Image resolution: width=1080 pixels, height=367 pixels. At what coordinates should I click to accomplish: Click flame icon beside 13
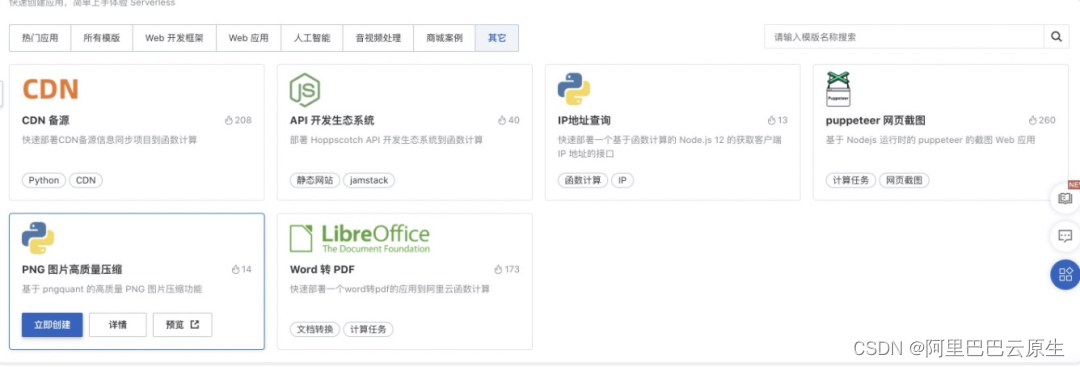771,120
